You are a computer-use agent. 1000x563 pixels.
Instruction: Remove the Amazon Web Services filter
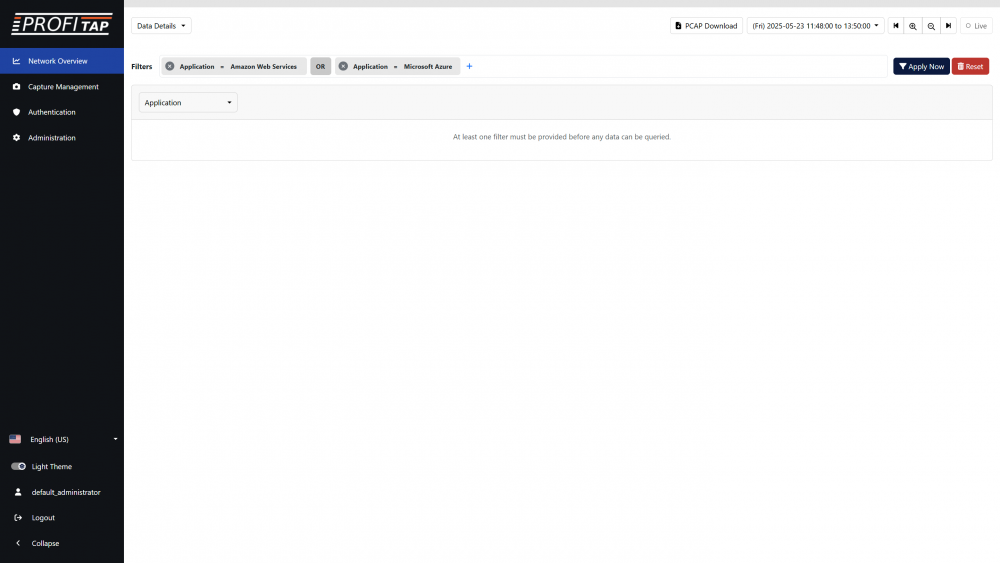coord(170,66)
